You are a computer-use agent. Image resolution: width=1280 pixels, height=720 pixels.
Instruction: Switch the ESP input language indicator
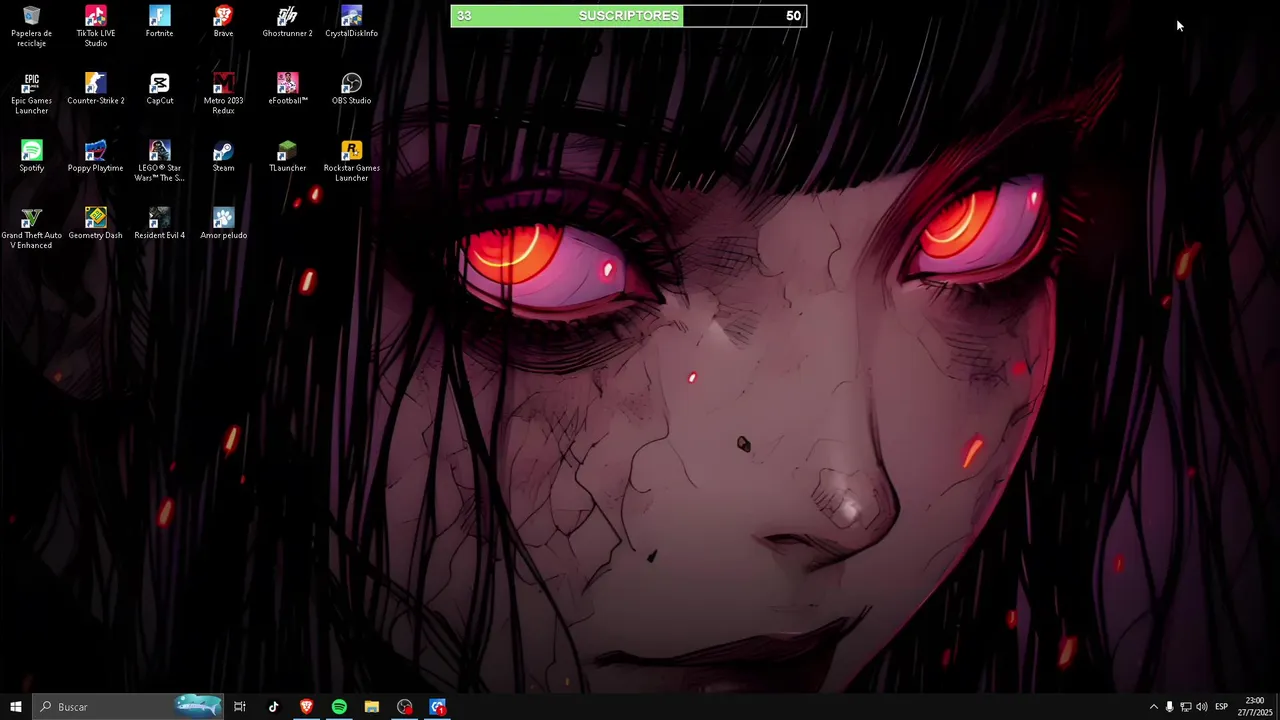tap(1221, 707)
